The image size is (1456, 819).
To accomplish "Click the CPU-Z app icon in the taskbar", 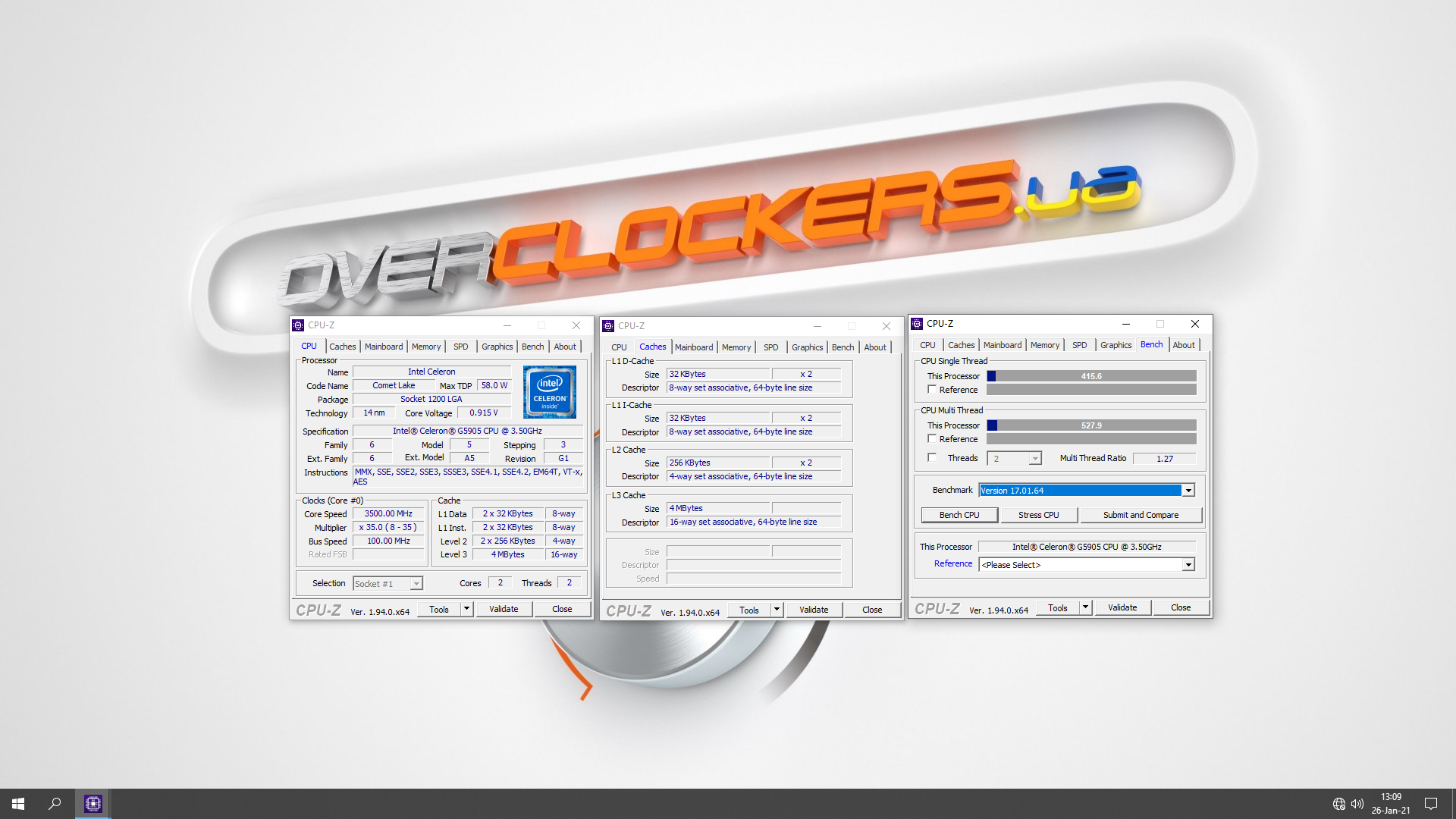I will coord(93,804).
